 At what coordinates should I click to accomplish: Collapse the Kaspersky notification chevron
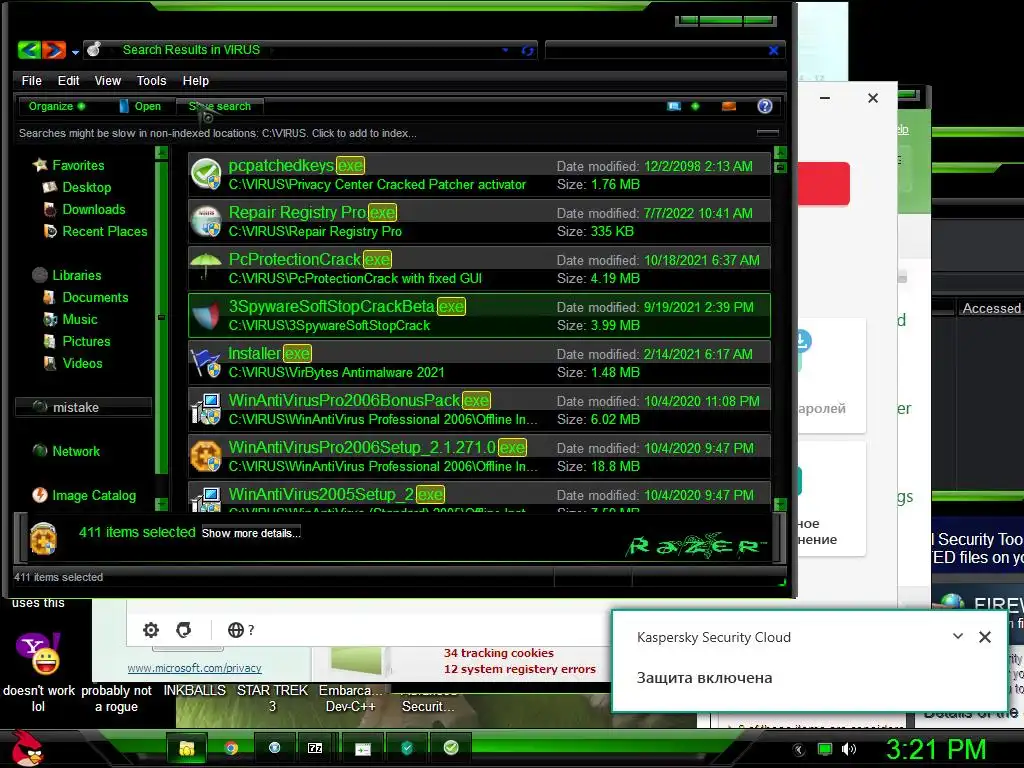pos(957,636)
